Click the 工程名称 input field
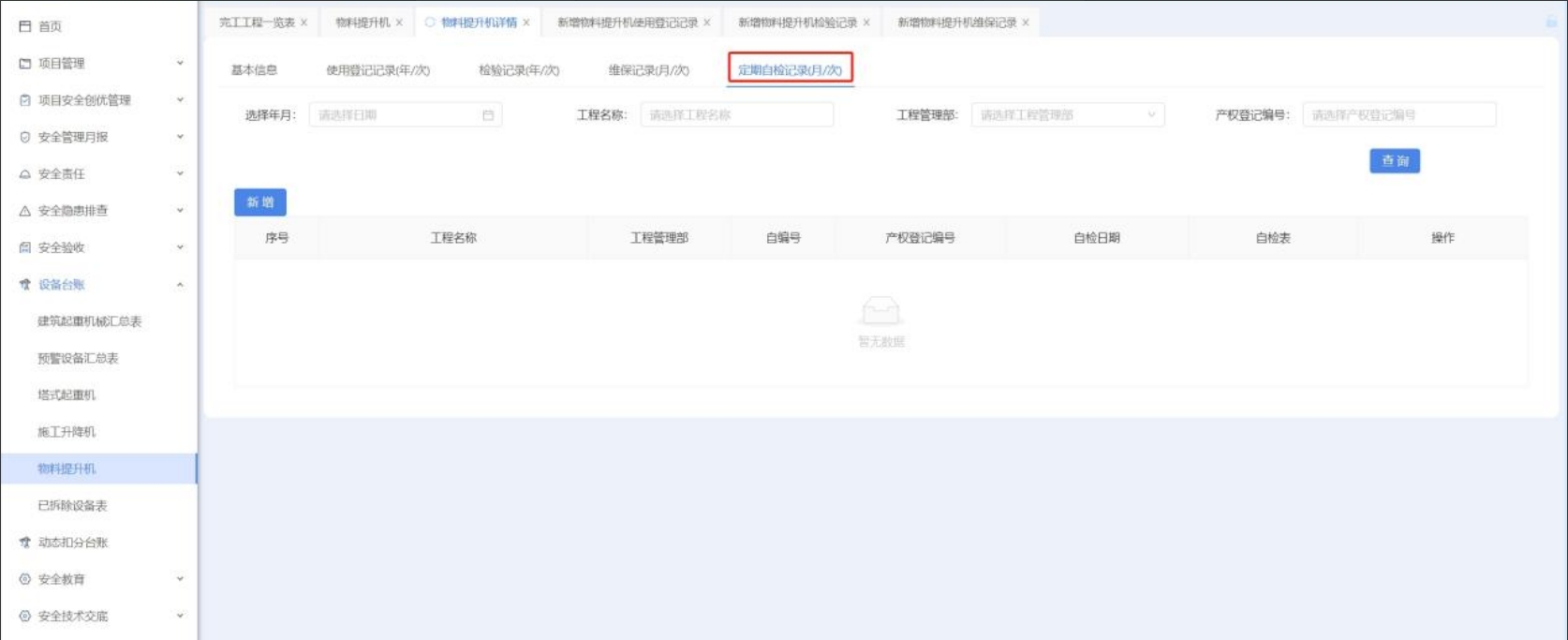This screenshot has height=640, width=1568. click(736, 115)
